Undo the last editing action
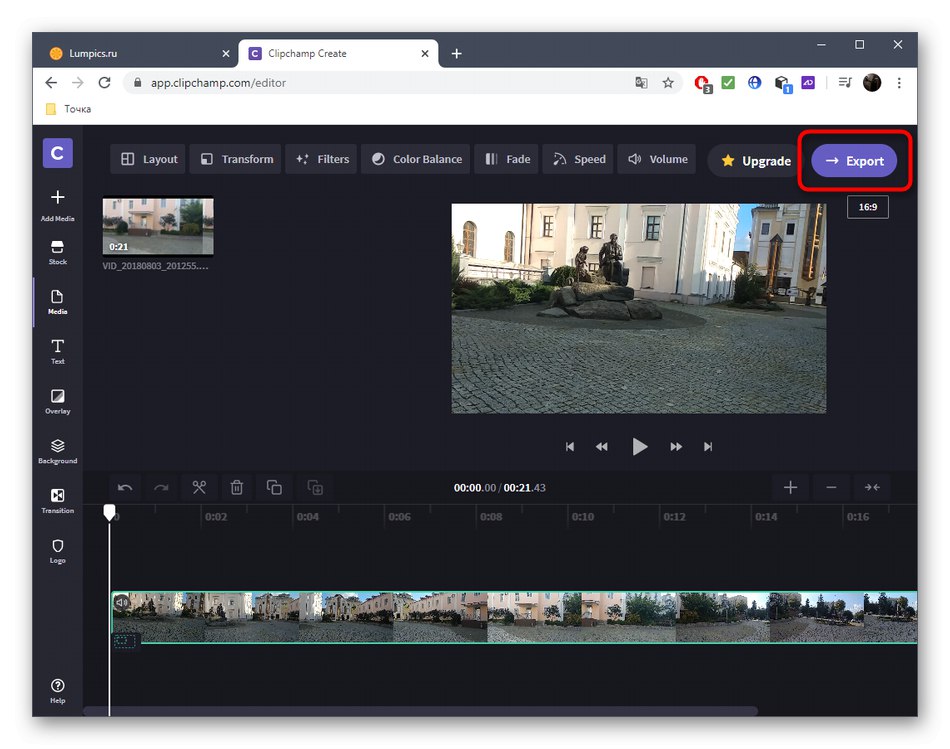Image resolution: width=950 pixels, height=749 pixels. tap(124, 487)
